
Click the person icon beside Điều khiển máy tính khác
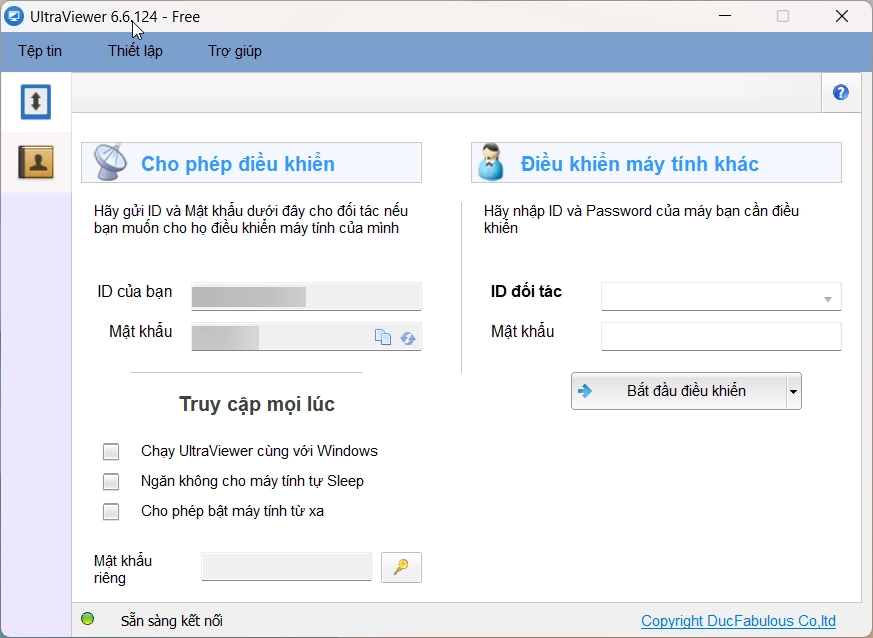(491, 162)
